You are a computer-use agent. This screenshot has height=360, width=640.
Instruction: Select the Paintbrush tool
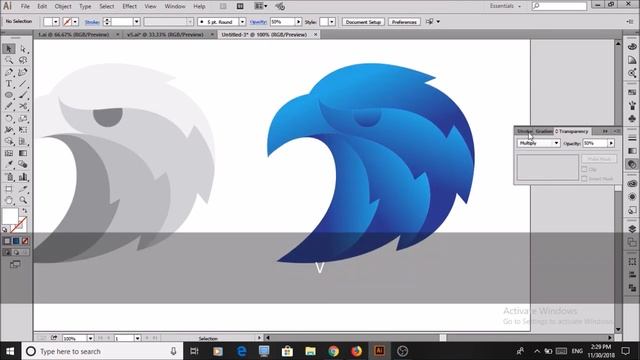pos(23,95)
